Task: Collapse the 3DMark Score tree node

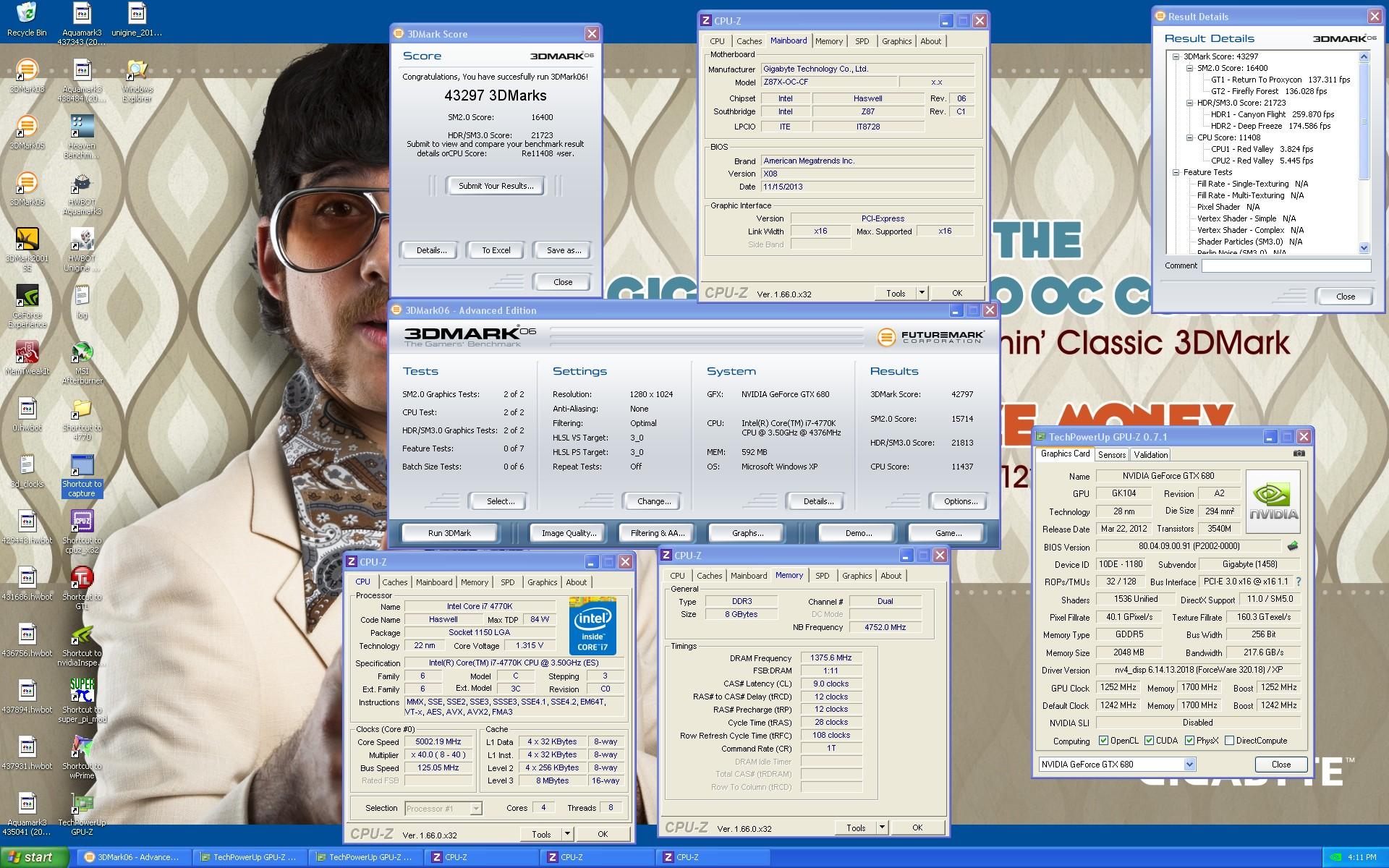Action: pos(1176,56)
